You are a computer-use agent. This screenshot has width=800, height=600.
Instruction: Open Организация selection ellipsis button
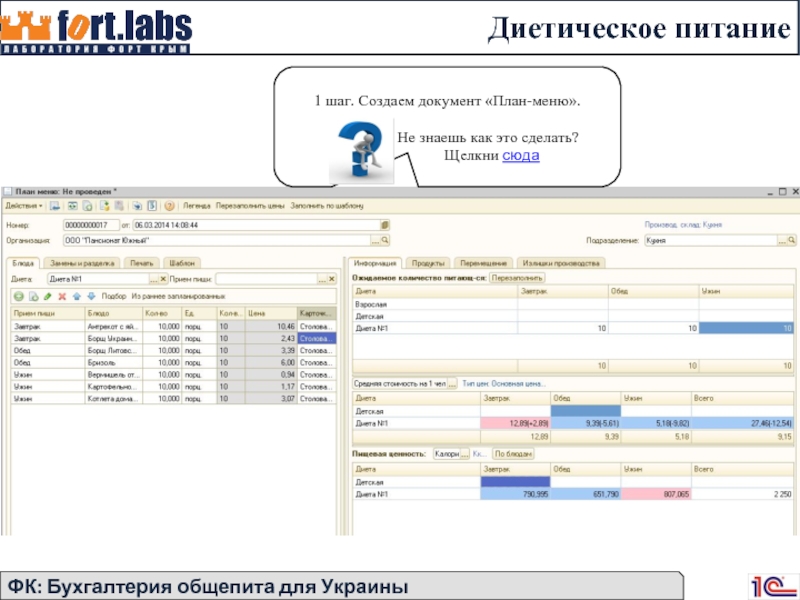(x=376, y=240)
